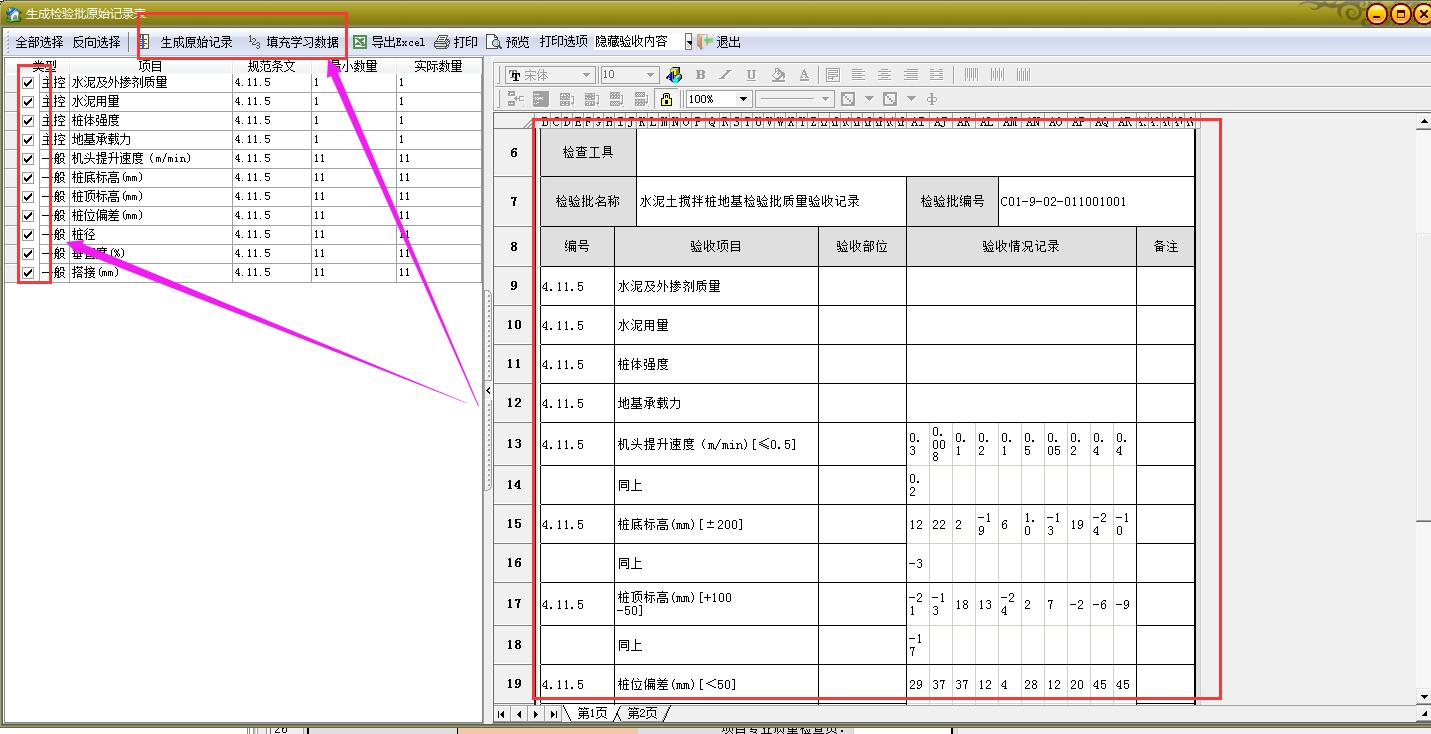Click the Export Excel icon

[x=360, y=42]
